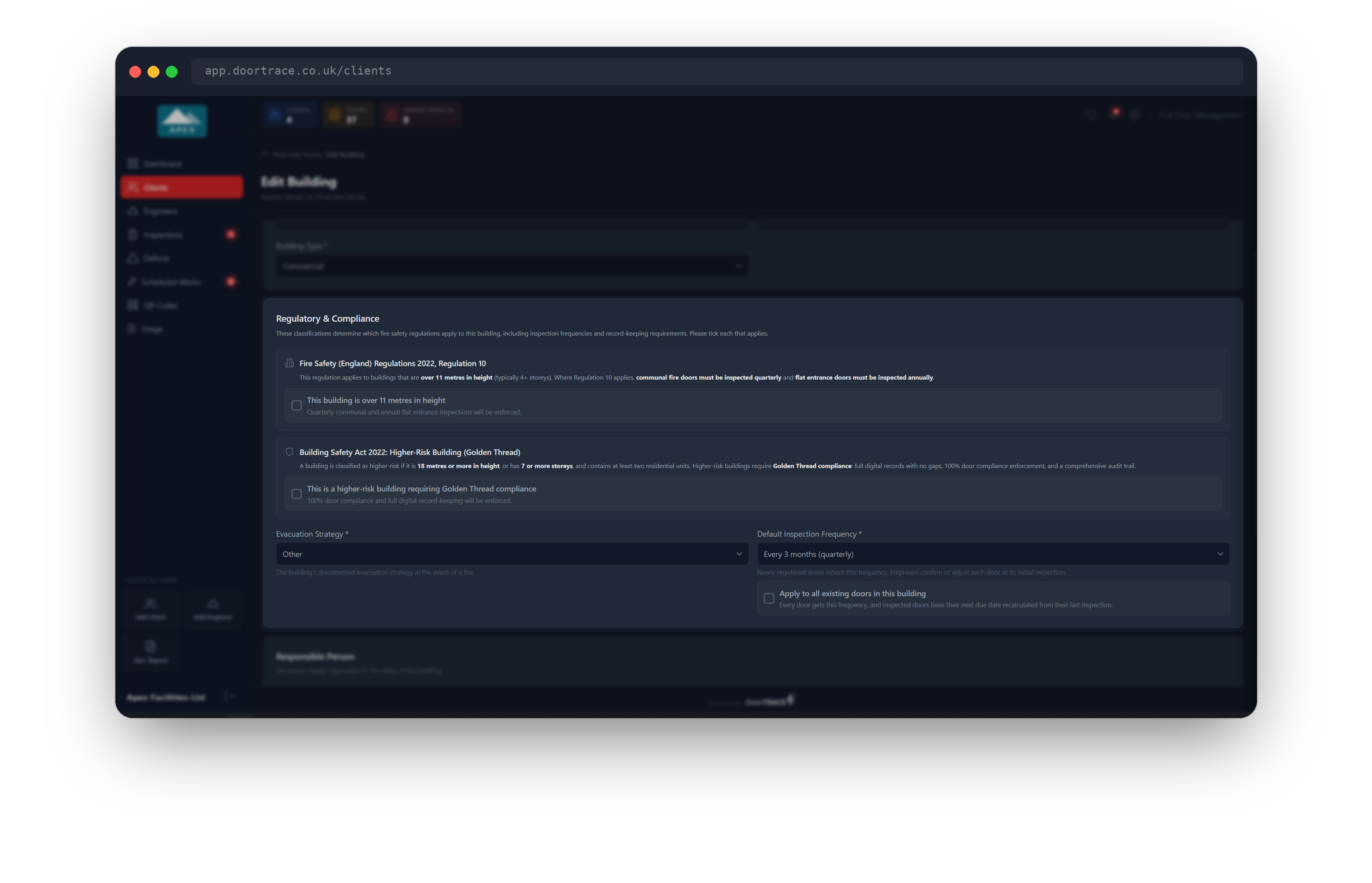Click the Add Client quick action
The image size is (1372, 883).
151,609
